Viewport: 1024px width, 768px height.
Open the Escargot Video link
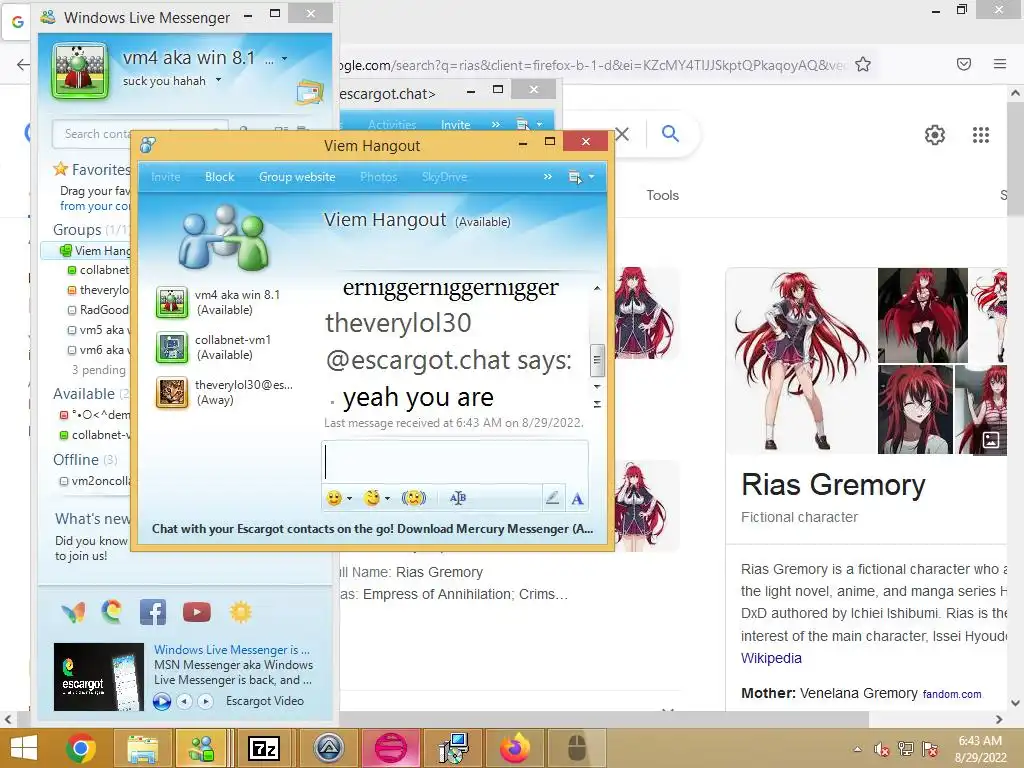tap(264, 701)
